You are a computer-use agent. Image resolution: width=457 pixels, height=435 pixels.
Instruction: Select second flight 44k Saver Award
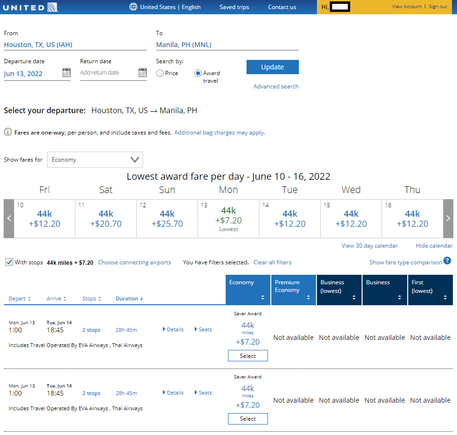[x=248, y=419]
